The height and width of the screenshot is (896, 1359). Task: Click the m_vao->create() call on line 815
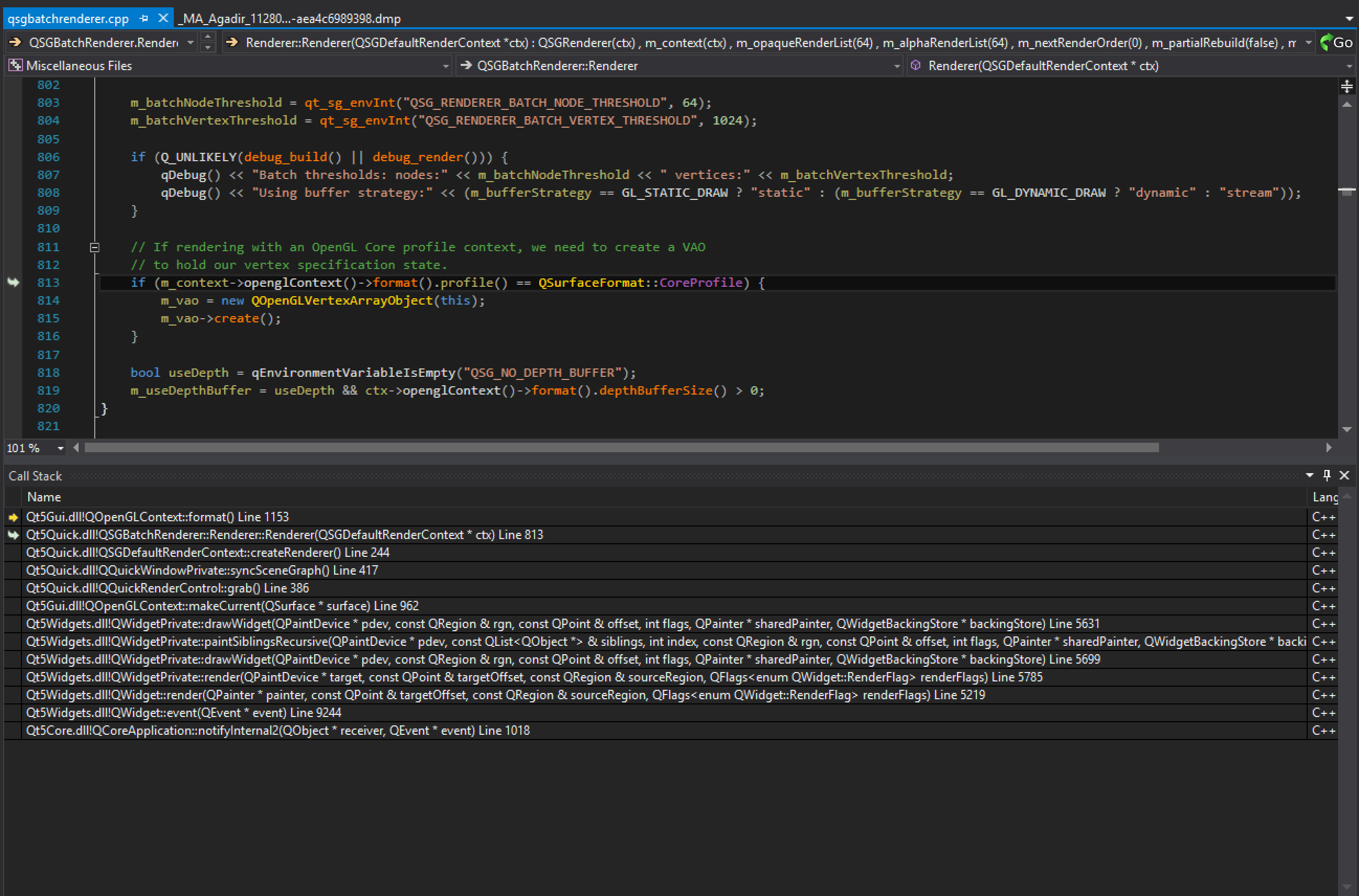click(x=221, y=318)
